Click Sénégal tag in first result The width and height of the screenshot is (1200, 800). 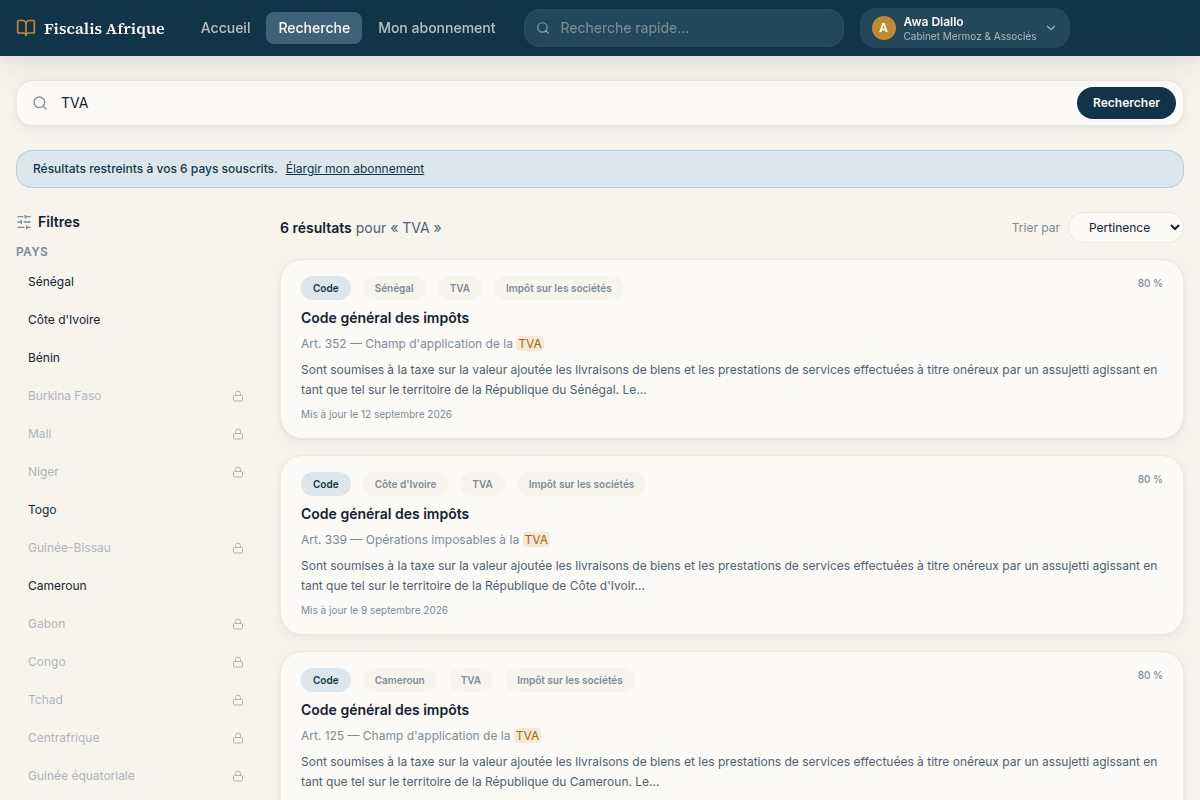394,288
